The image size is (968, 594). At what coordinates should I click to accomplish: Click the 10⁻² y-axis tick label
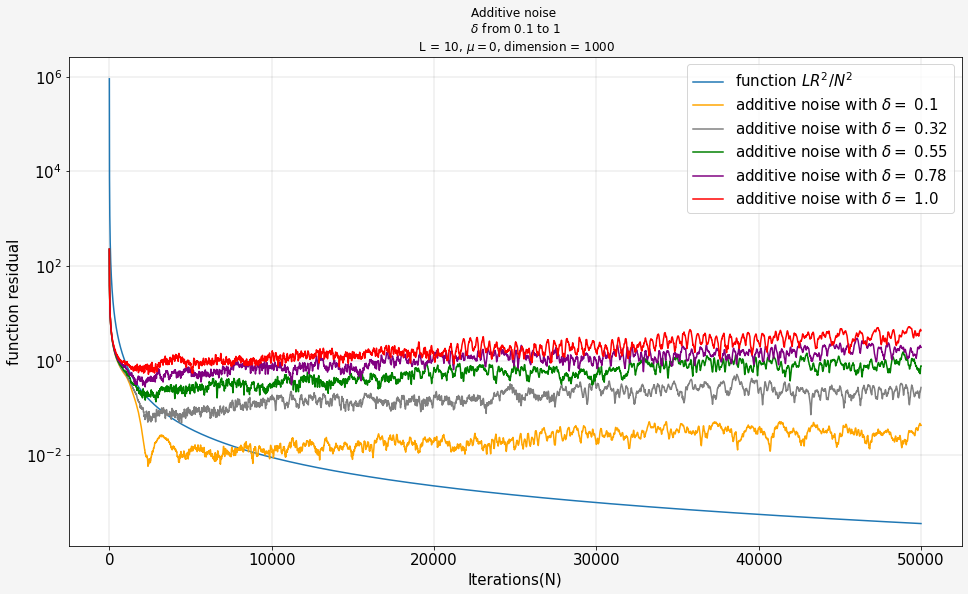45,455
